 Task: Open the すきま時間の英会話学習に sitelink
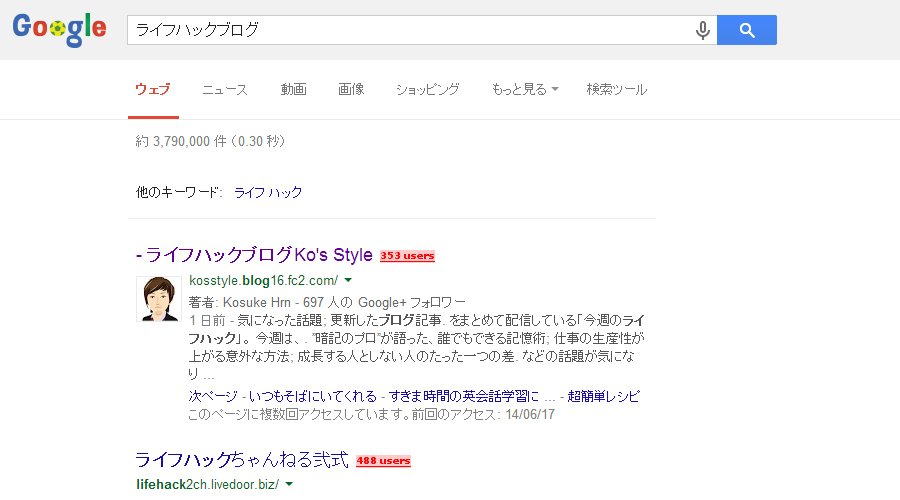464,396
